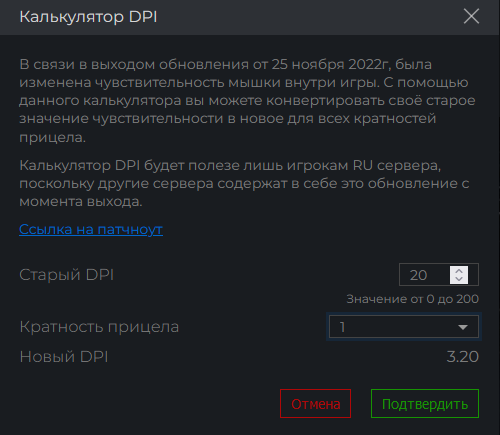The height and width of the screenshot is (435, 500).
Task: Open the Кратность прицела combo box showing 1
Action: point(404,327)
